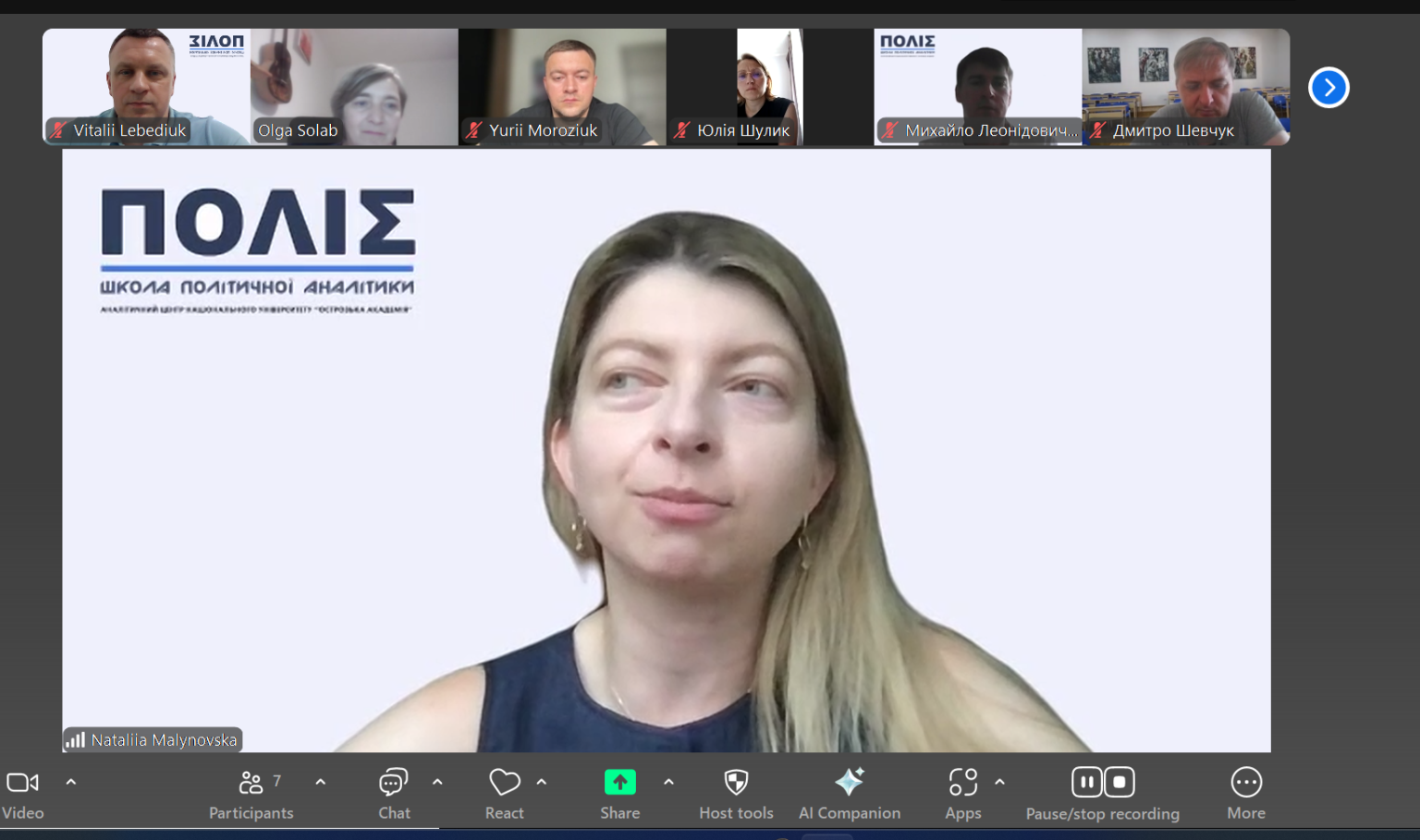Click the React heart icon
This screenshot has height=840, width=1420.
504,784
